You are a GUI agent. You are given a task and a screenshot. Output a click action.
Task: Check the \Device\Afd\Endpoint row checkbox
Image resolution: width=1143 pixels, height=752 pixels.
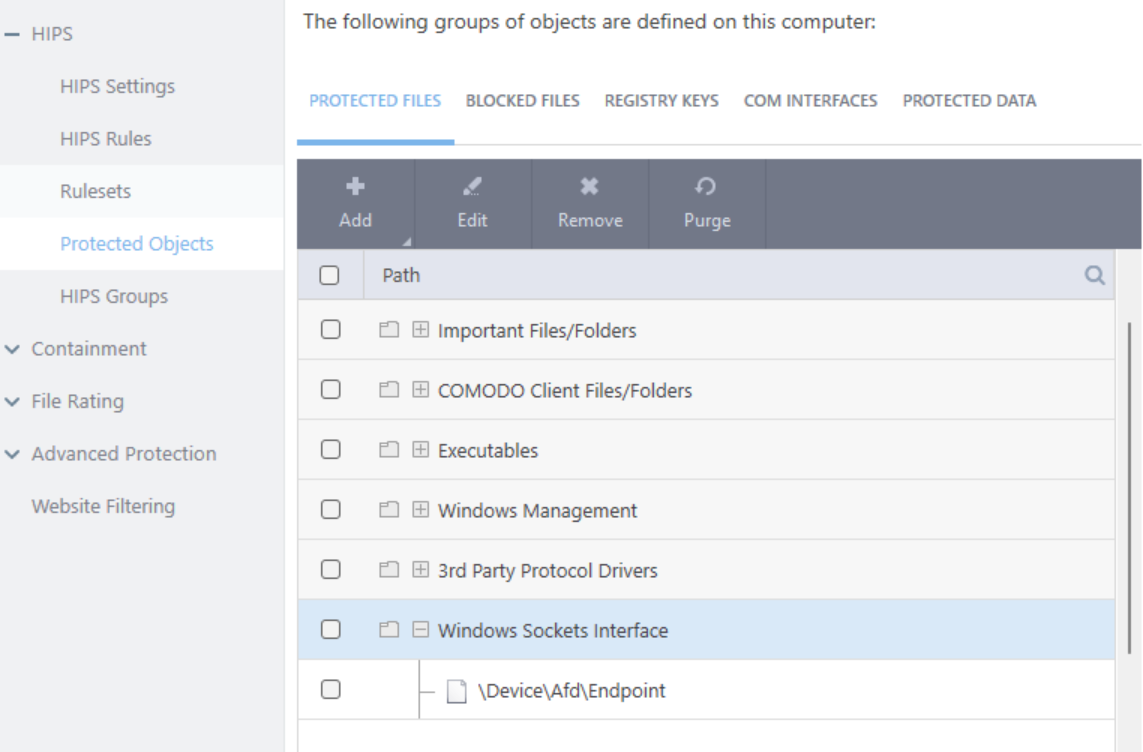pyautogui.click(x=330, y=690)
